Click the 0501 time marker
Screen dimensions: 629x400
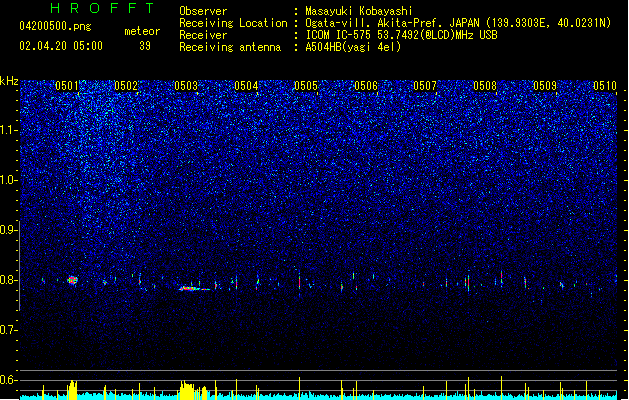tap(67, 86)
